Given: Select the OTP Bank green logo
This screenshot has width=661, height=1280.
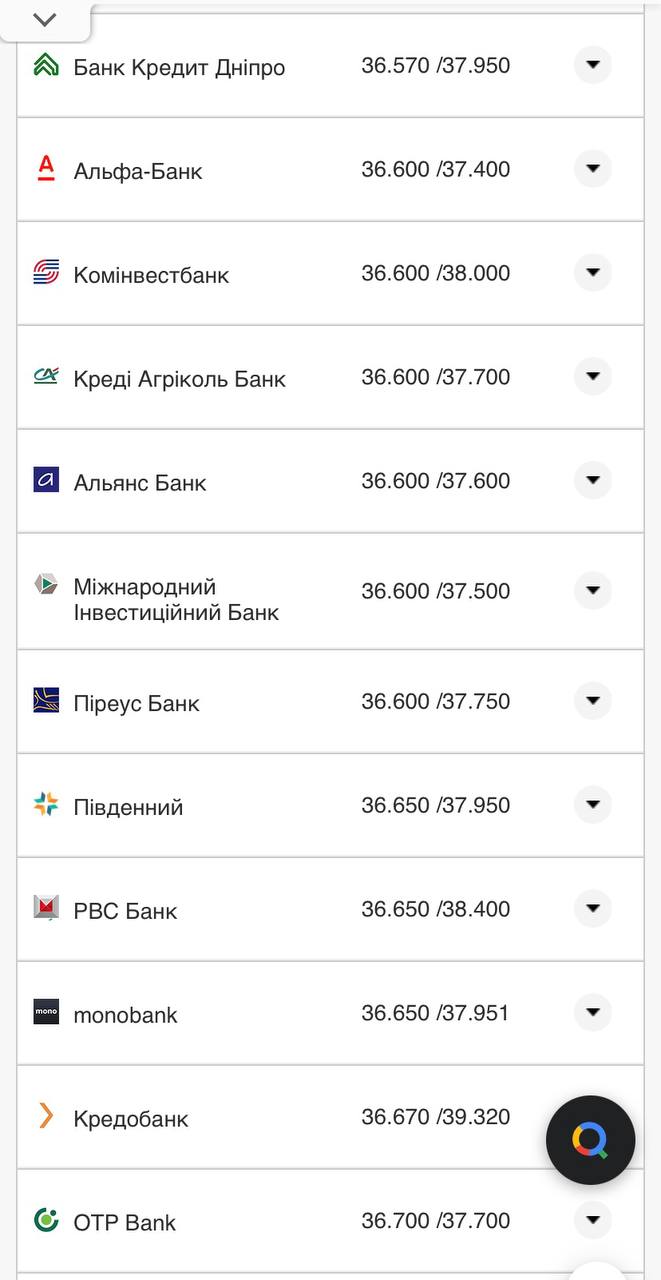Looking at the screenshot, I should tap(47, 1220).
